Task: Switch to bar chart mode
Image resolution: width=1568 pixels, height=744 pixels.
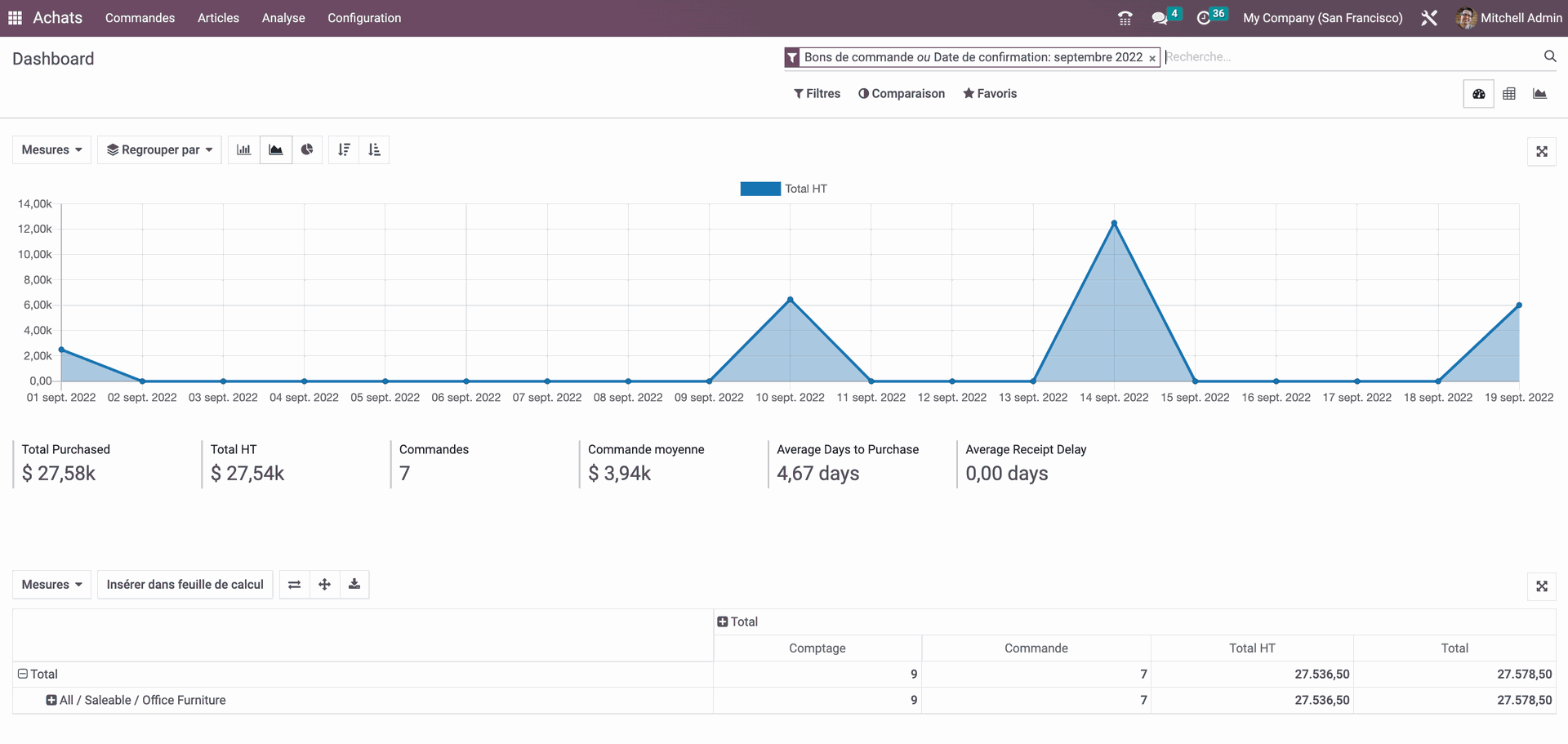Action: (243, 149)
